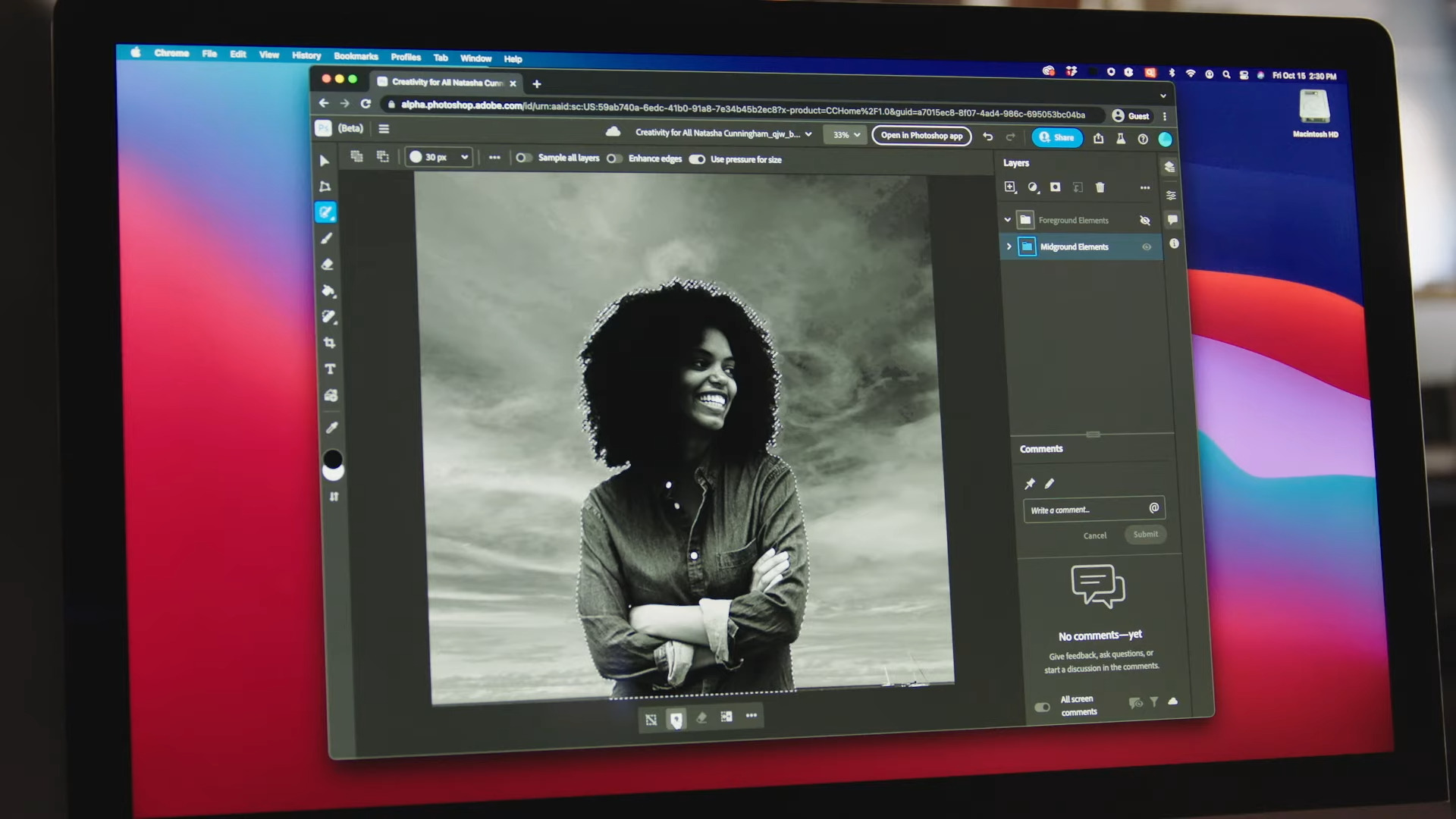The image size is (1456, 819).
Task: Select the Foreground Elements group name
Action: [x=1073, y=221]
